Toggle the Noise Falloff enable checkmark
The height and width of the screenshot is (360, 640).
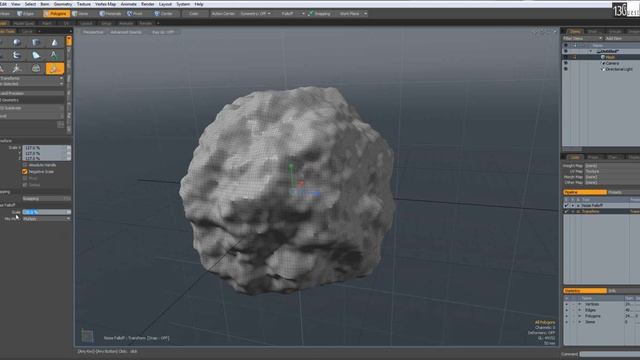[x=566, y=206]
